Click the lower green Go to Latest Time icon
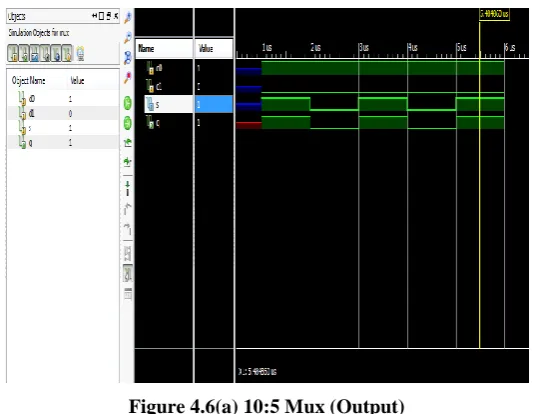This screenshot has width=535, height=414. [x=128, y=123]
